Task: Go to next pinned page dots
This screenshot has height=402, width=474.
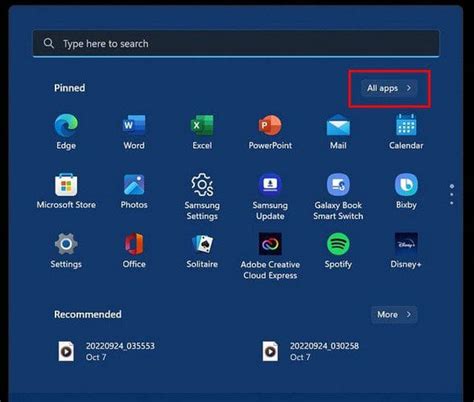Action: [452, 194]
